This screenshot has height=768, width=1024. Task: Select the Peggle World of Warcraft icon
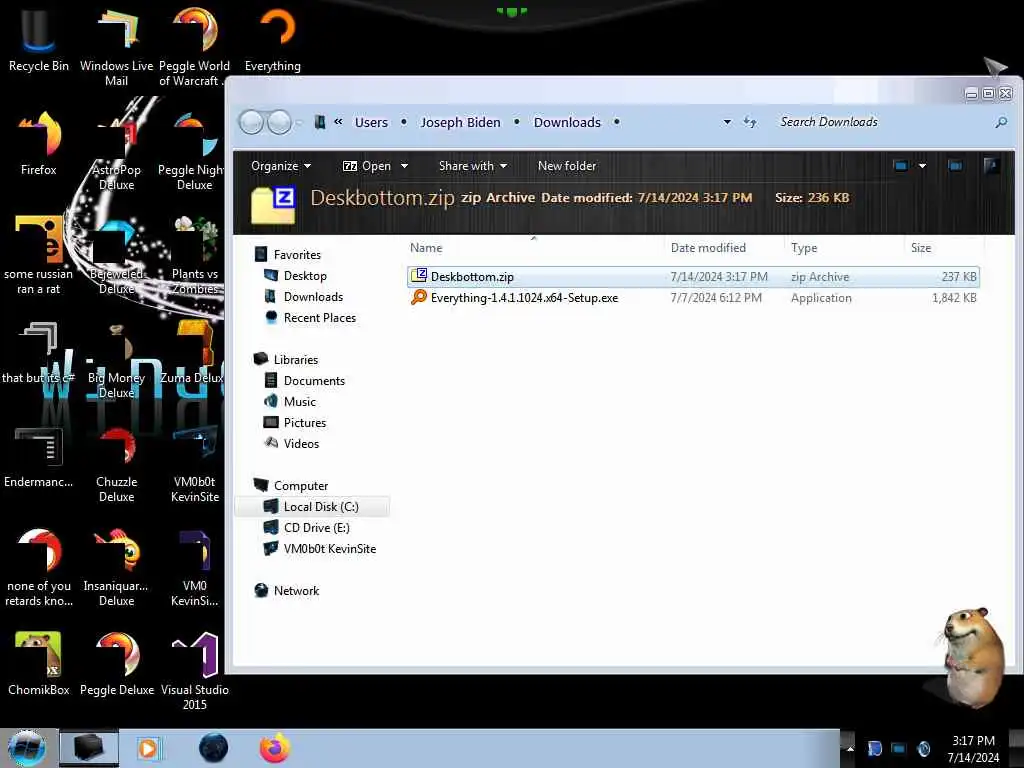194,46
